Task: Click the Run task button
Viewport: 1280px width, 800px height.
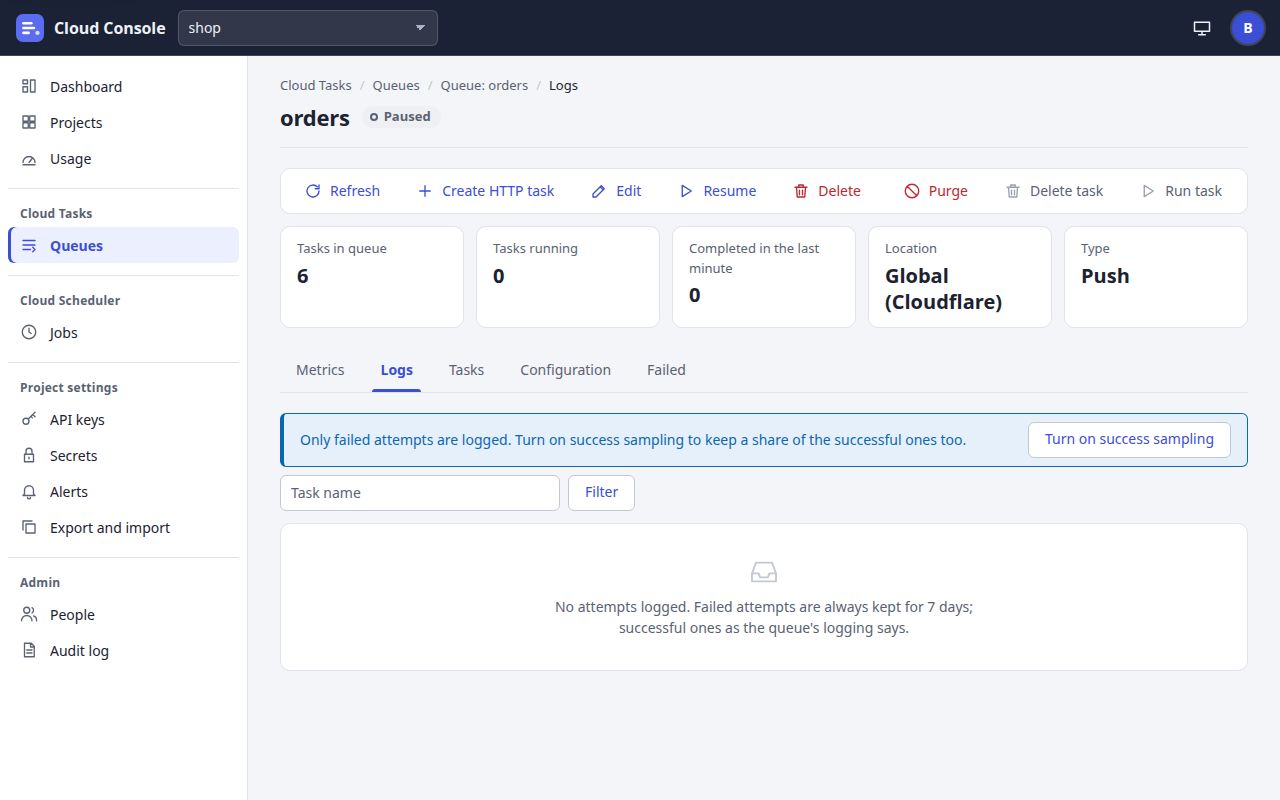Action: tap(1182, 191)
